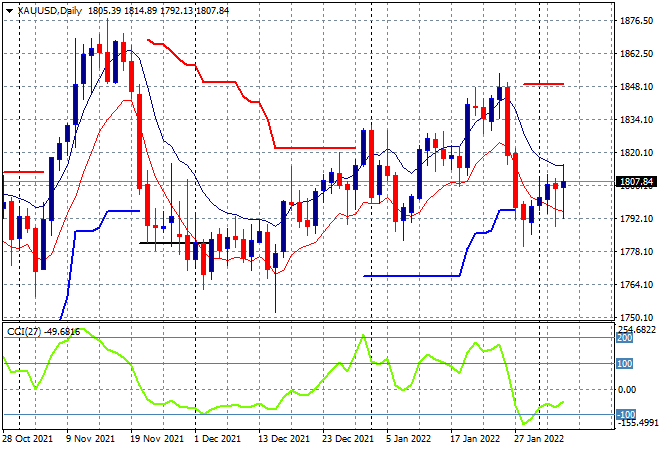Click the triangle beside XAUUSD,Daily title
The image size is (660, 450).
point(9,11)
